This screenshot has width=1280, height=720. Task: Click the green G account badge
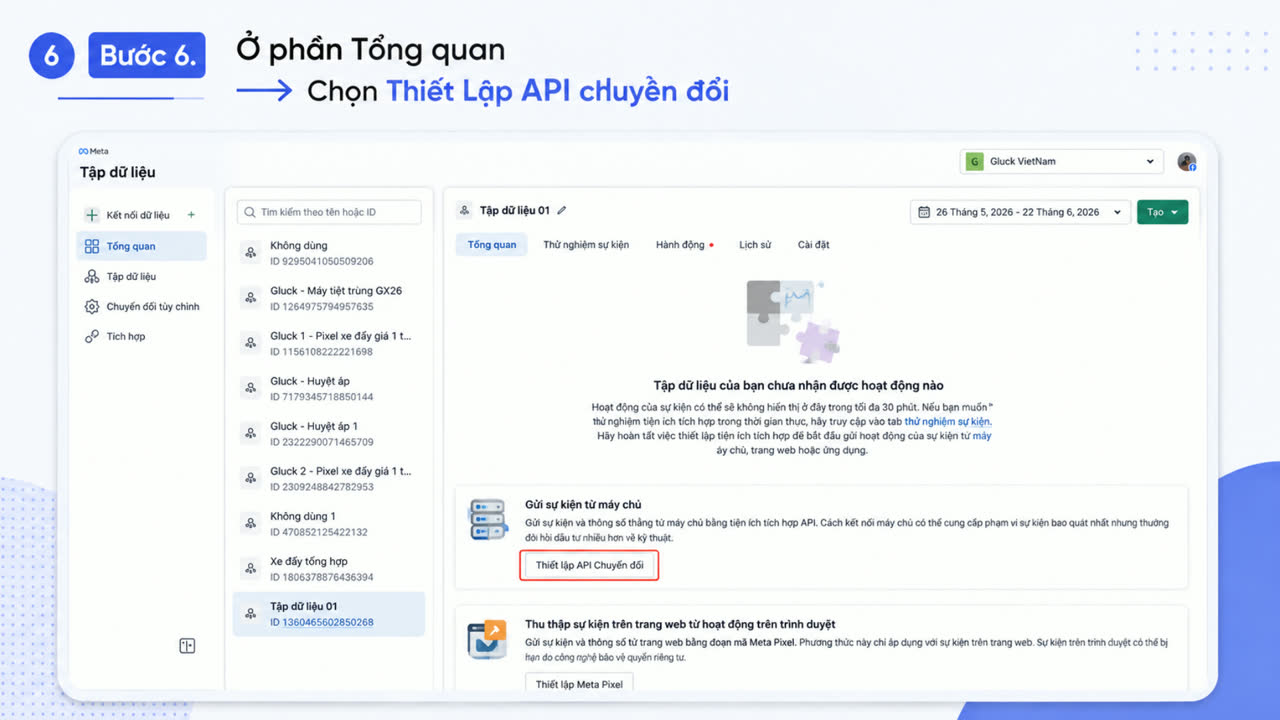976,161
